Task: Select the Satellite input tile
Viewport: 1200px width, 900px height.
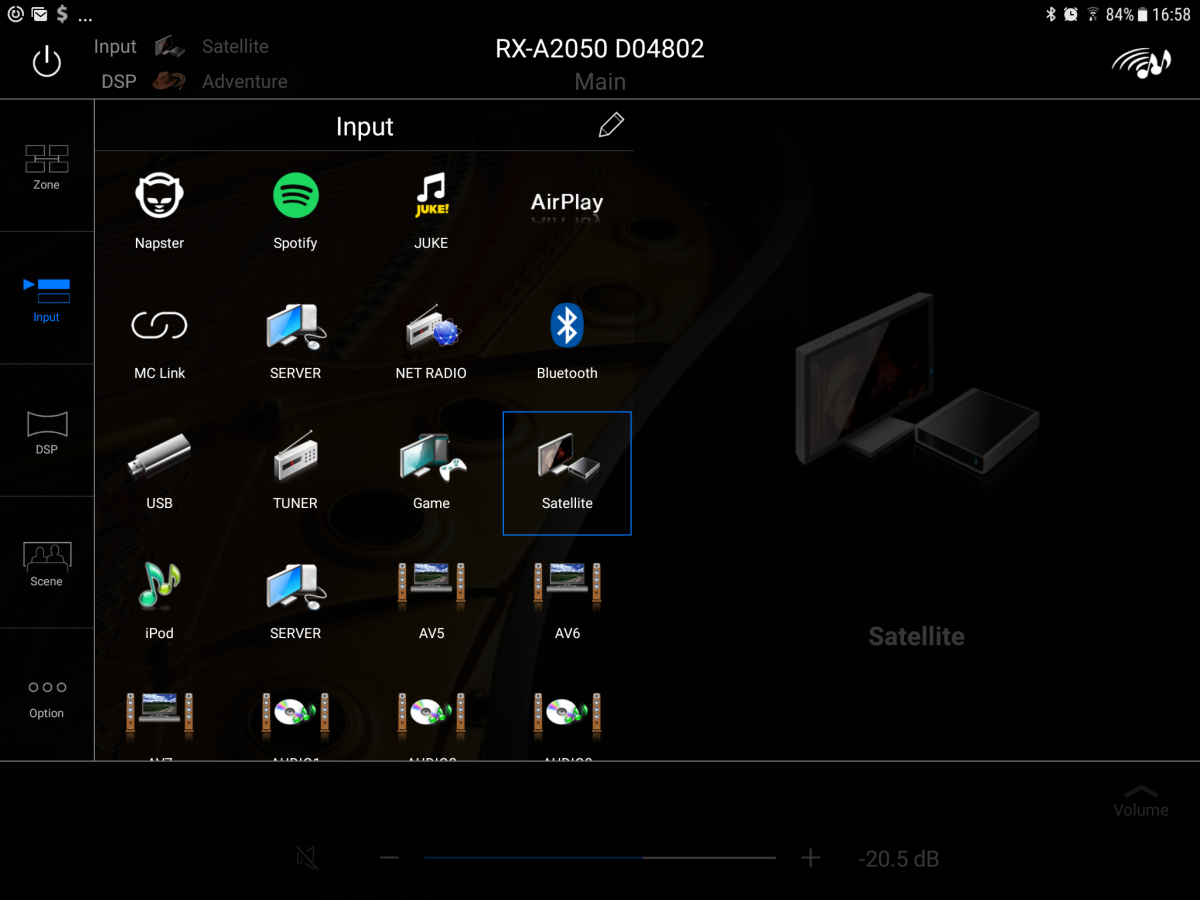Action: [567, 473]
